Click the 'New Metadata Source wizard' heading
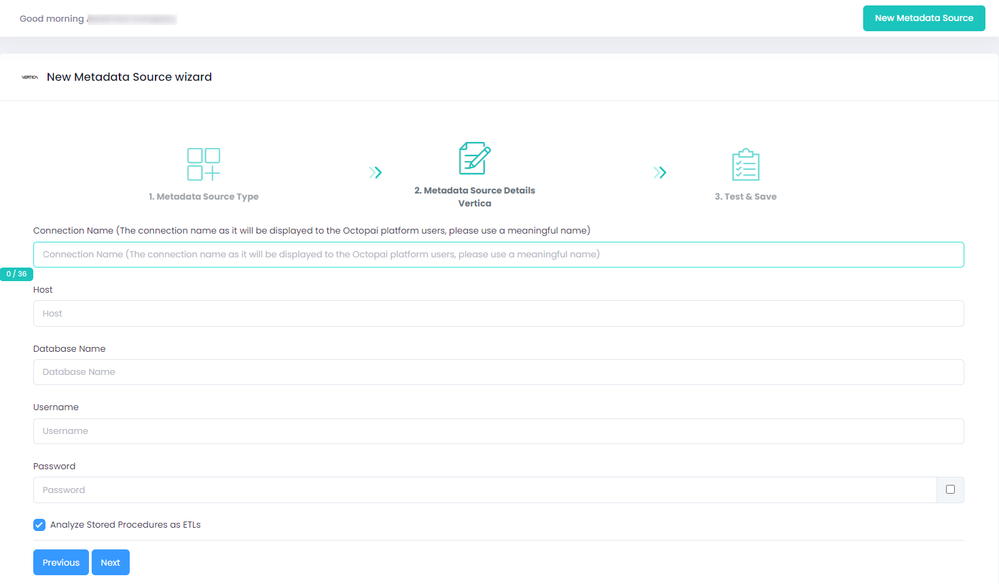Viewport: 999px width, 584px height. pyautogui.click(x=129, y=77)
